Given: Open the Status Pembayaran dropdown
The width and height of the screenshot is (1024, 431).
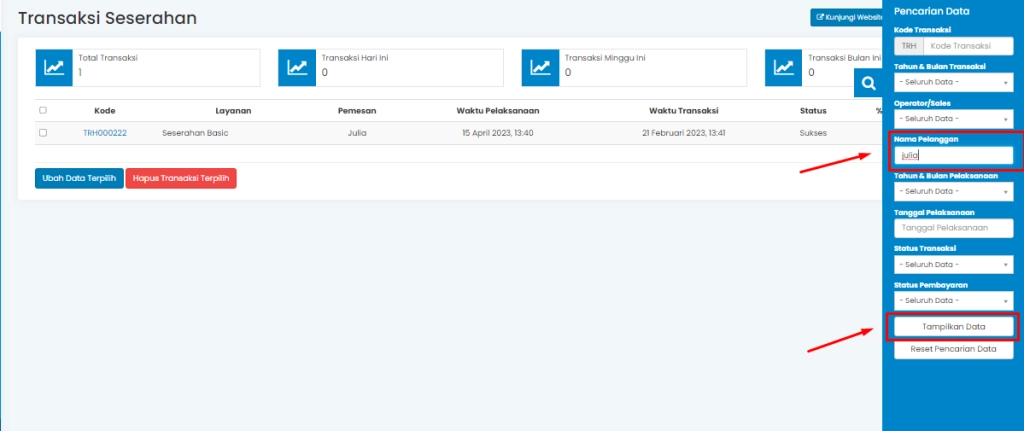Looking at the screenshot, I should click(x=953, y=300).
